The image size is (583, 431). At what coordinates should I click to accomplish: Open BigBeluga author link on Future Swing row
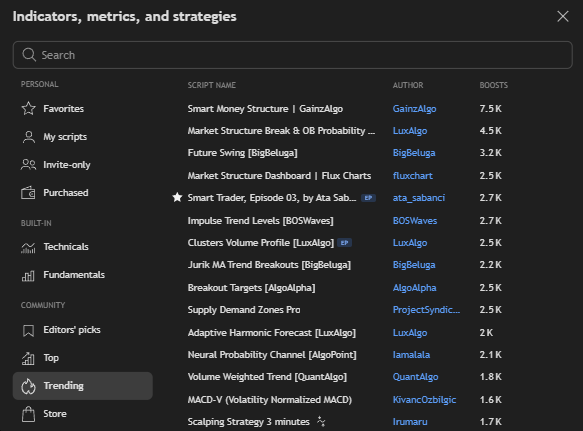tap(414, 153)
